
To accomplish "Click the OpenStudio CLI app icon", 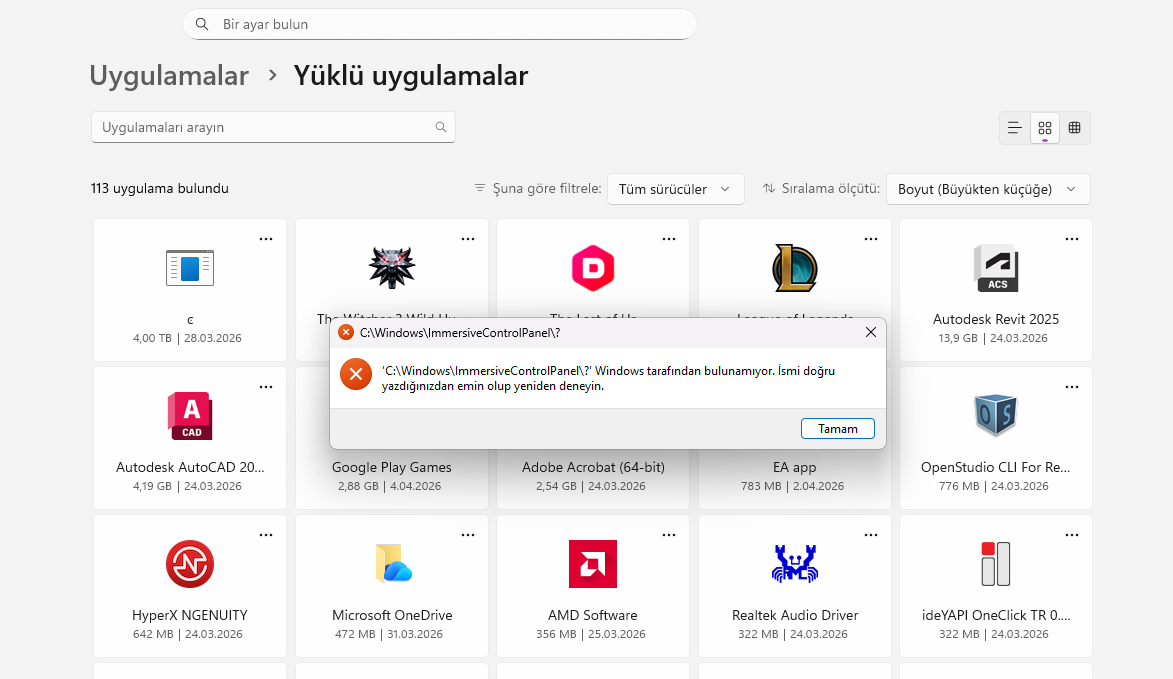I will pyautogui.click(x=996, y=416).
